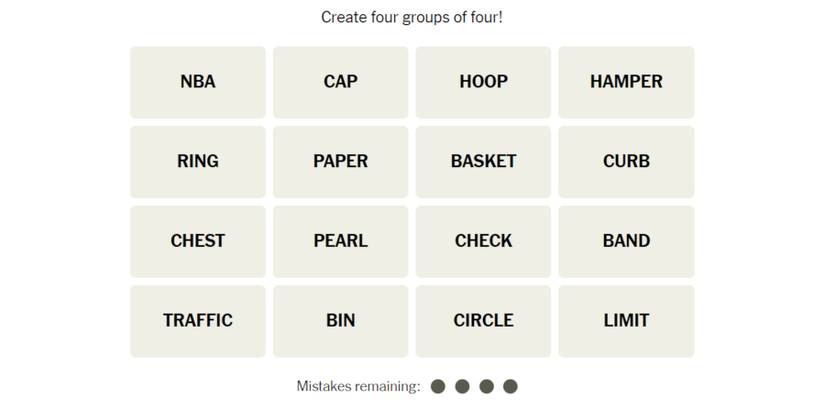Screen dimensions: 825x413
Task: Pick the CIRCLE word tile
Action: (x=483, y=321)
